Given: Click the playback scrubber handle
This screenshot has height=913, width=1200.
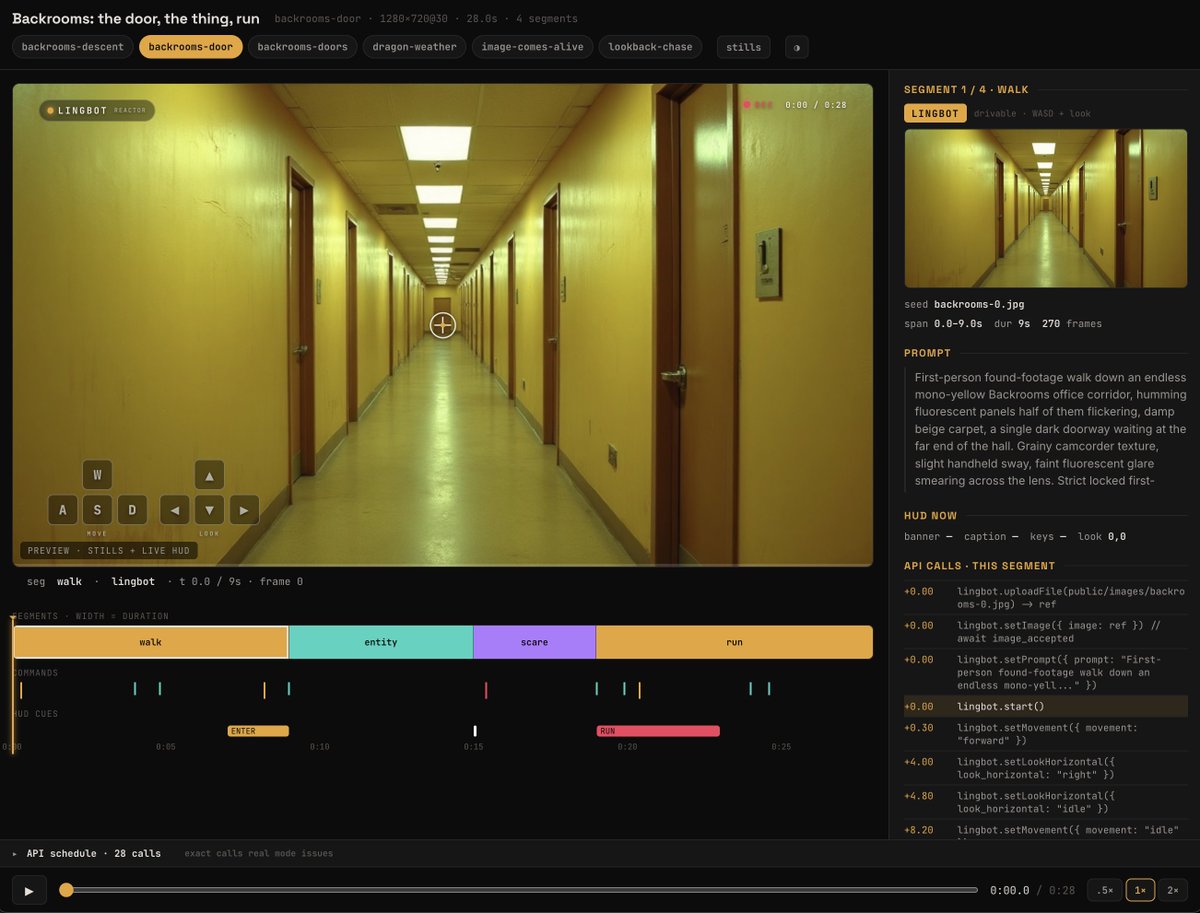Looking at the screenshot, I should (66, 890).
